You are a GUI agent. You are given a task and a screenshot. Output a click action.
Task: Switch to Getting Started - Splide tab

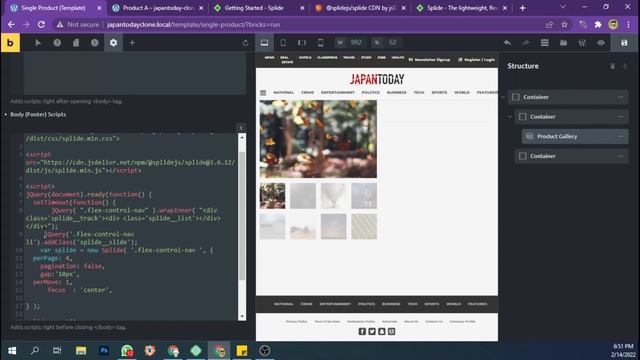(x=259, y=8)
